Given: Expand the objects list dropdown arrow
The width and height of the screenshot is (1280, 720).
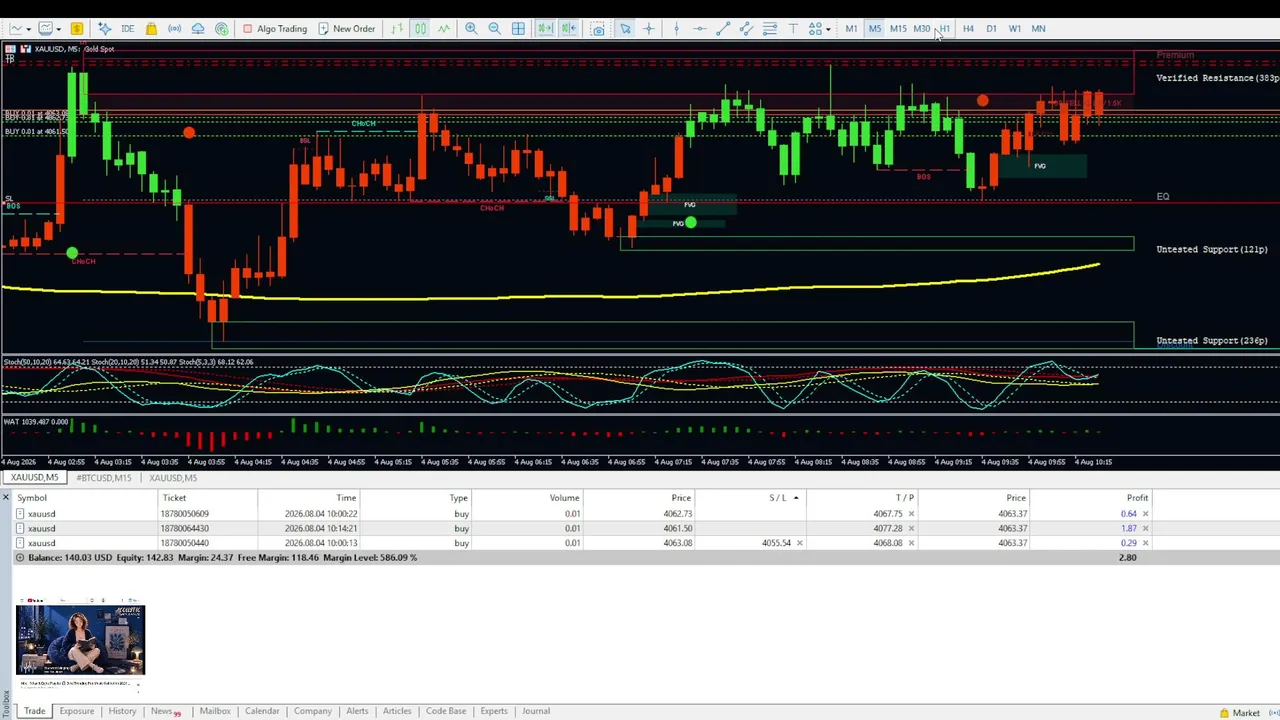Looking at the screenshot, I should click(828, 29).
